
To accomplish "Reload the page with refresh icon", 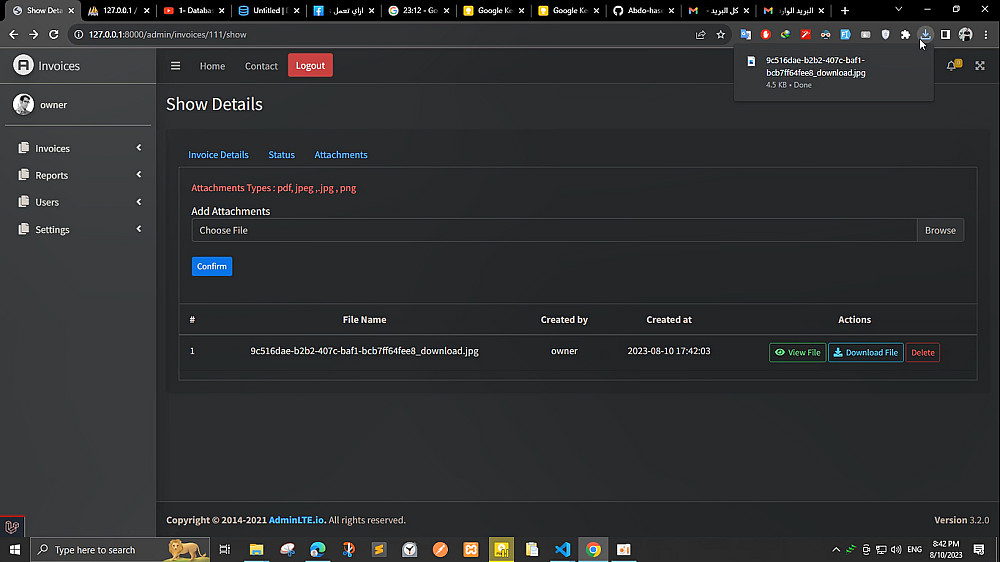I will [54, 34].
